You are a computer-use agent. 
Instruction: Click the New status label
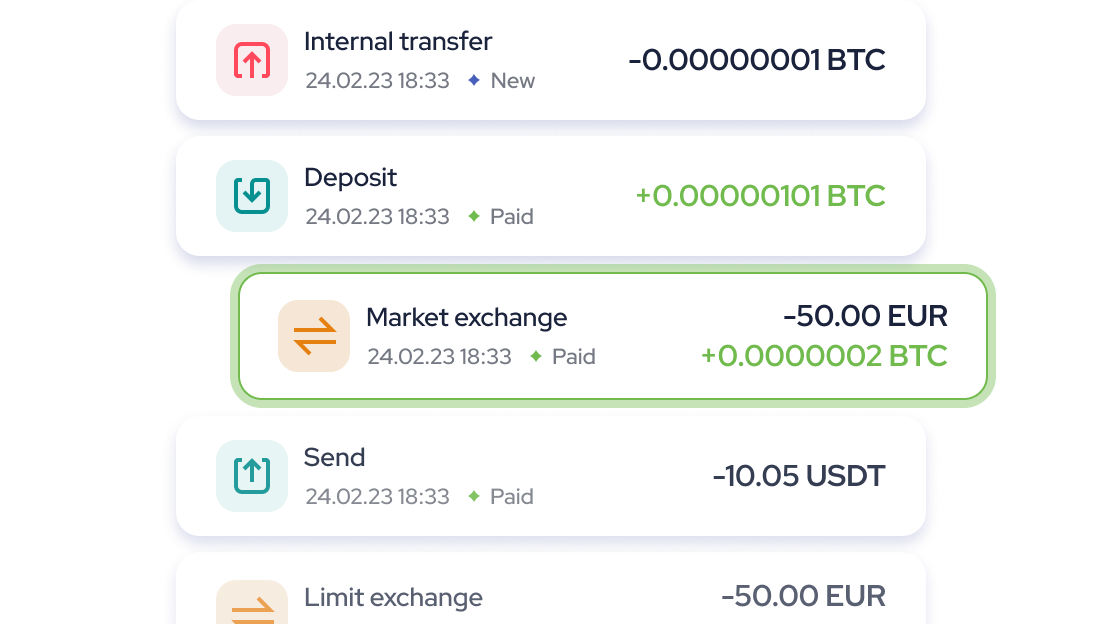coord(513,81)
